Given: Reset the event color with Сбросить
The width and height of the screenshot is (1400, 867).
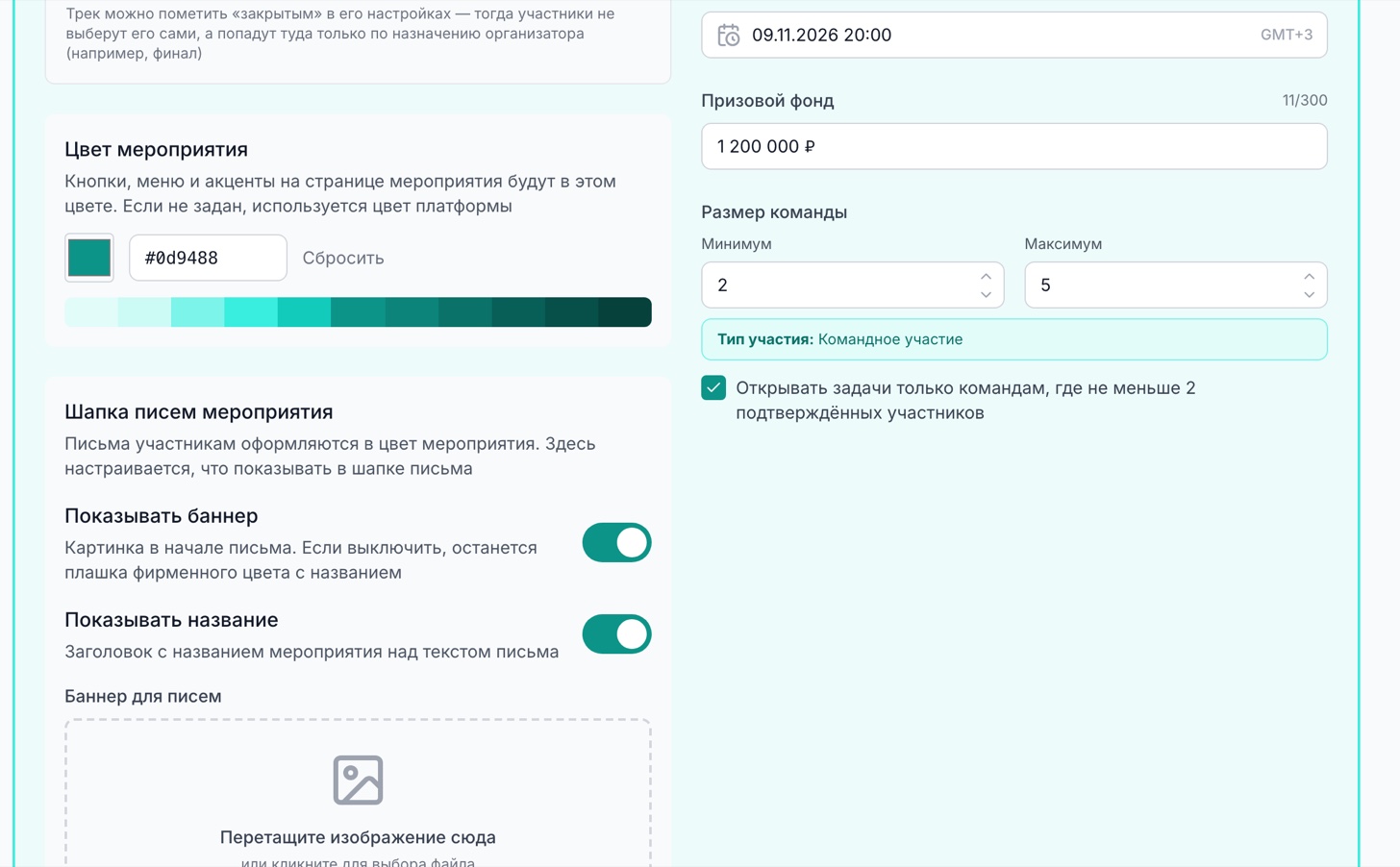Looking at the screenshot, I should point(343,258).
